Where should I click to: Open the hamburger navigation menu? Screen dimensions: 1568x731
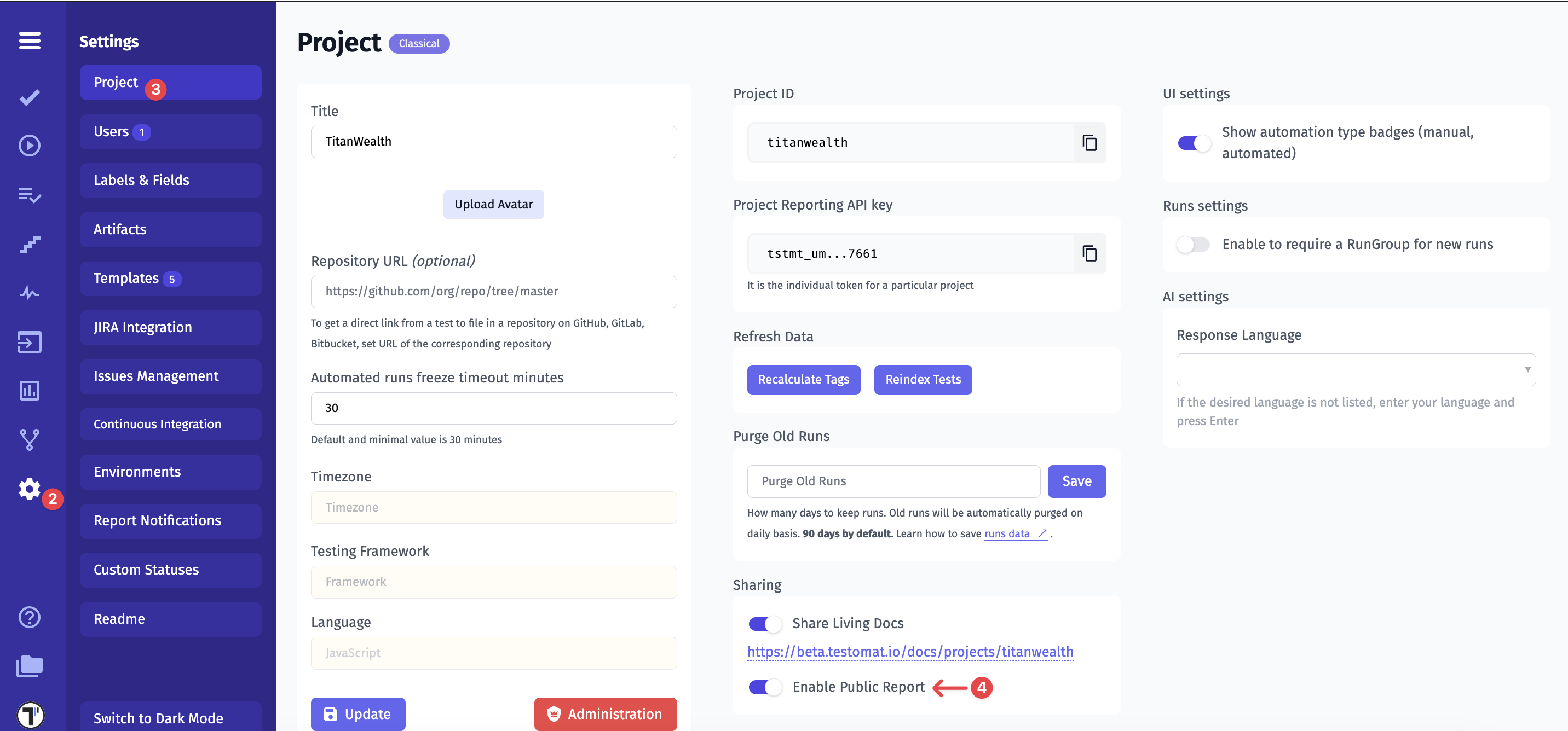click(x=28, y=40)
